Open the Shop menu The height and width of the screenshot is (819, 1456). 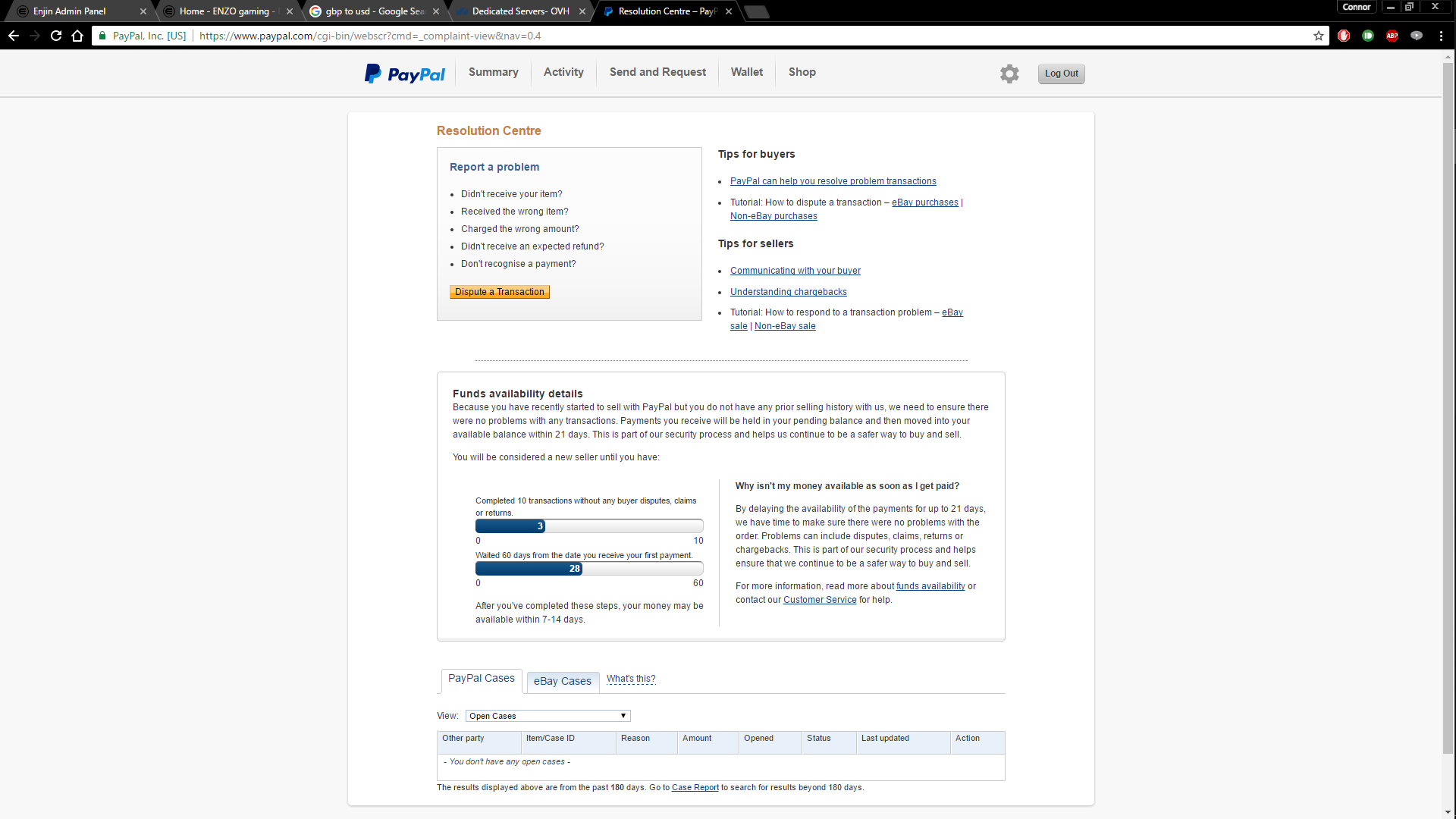[802, 72]
